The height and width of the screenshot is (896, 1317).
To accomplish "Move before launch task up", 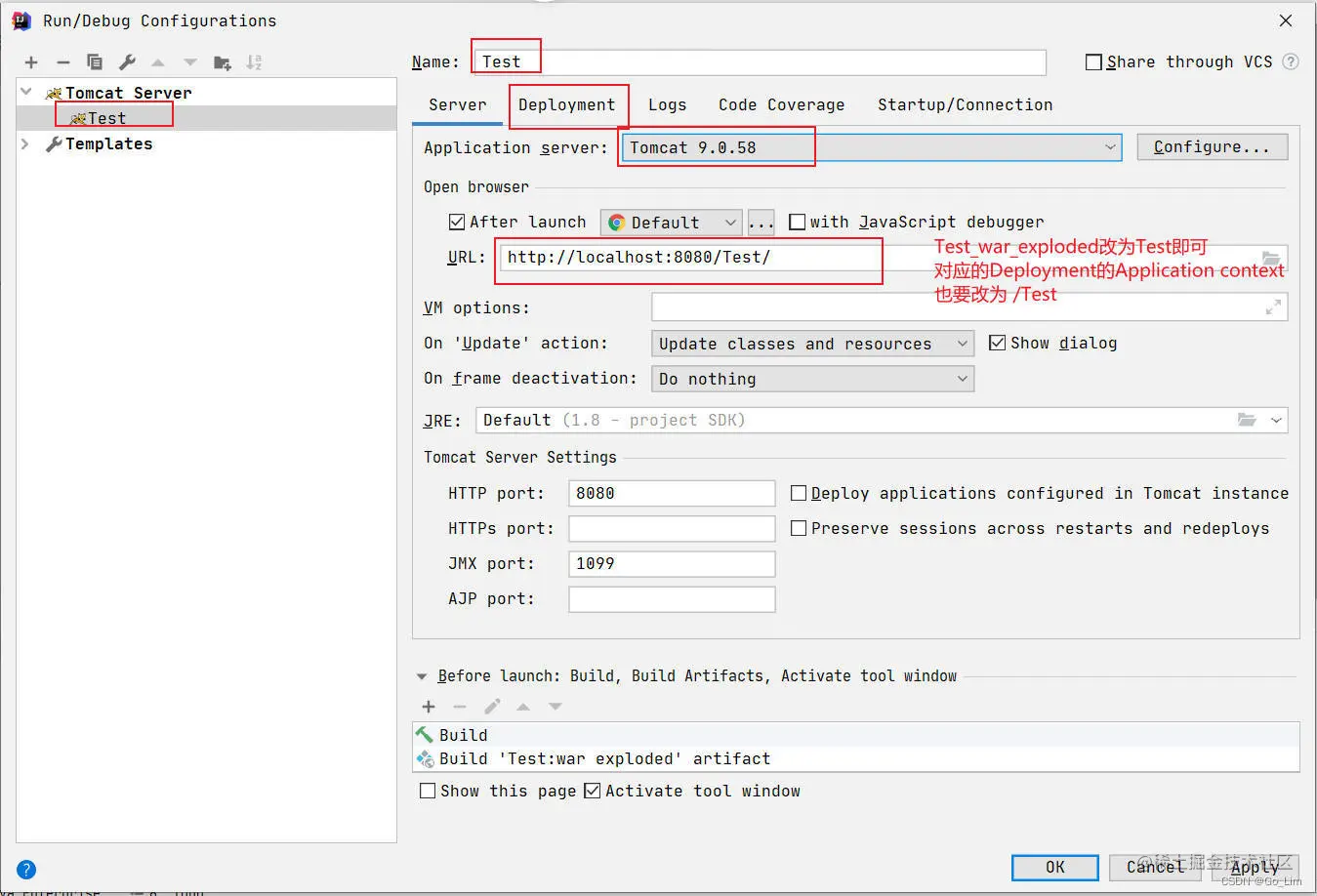I will (x=523, y=707).
